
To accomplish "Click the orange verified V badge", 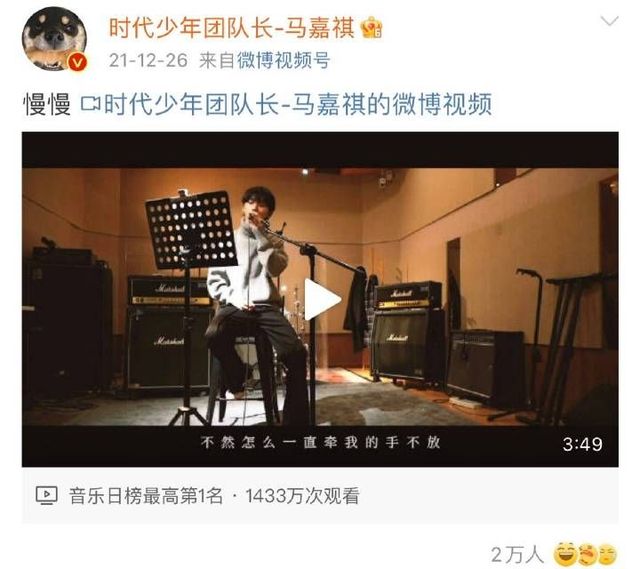I will (x=77, y=62).
